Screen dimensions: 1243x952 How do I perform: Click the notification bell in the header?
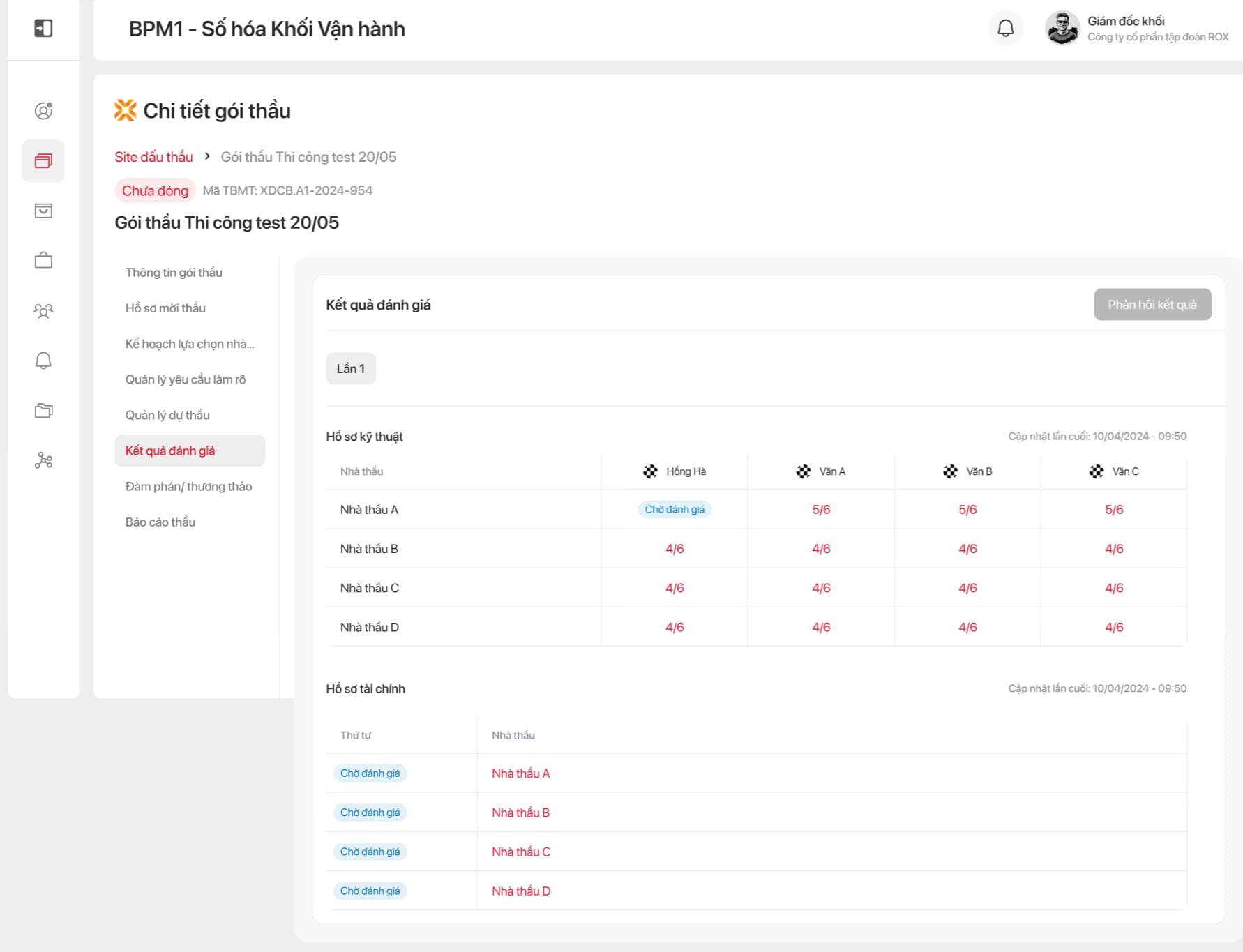tap(1005, 29)
